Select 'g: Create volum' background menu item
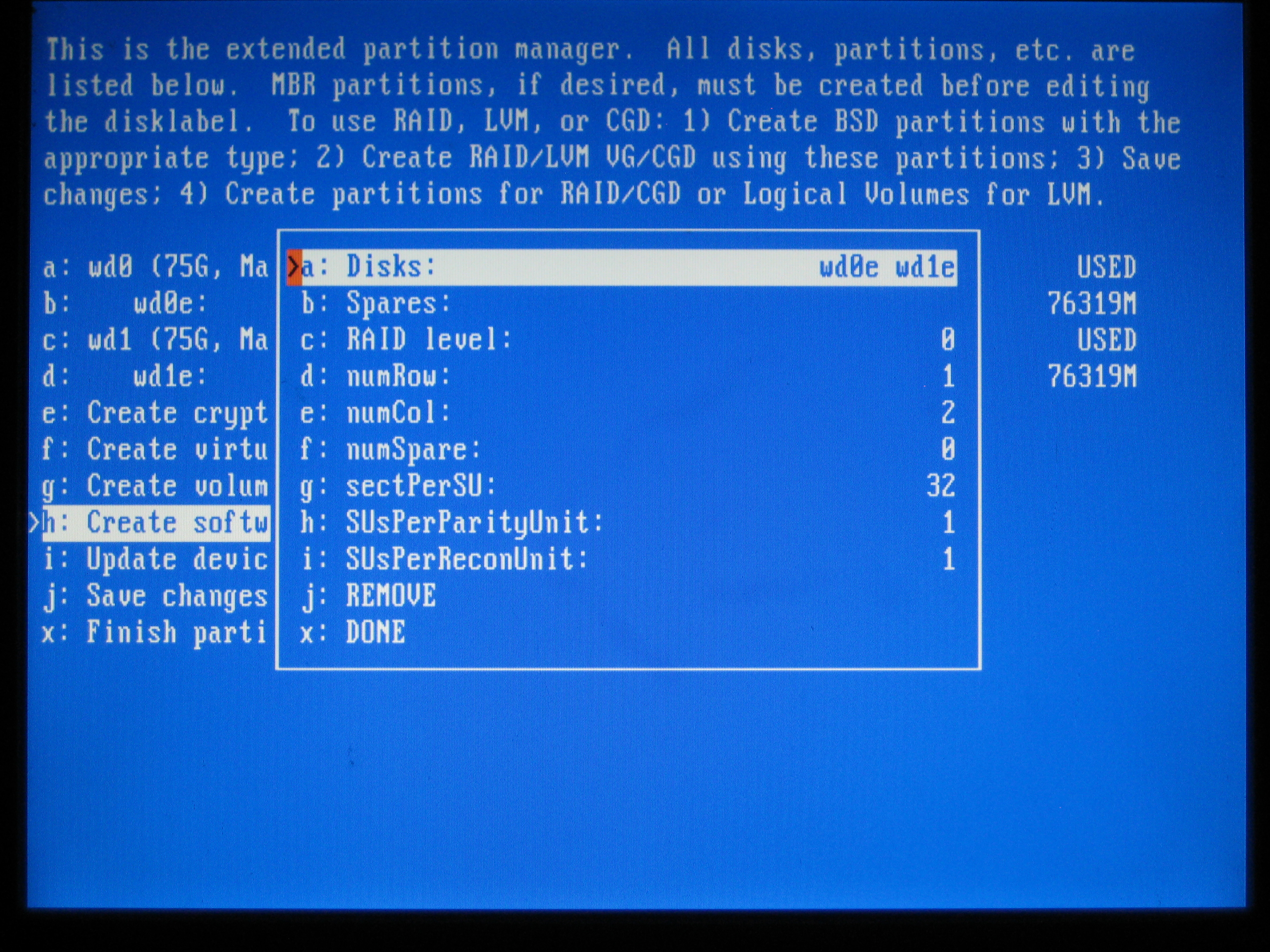 coord(155,486)
